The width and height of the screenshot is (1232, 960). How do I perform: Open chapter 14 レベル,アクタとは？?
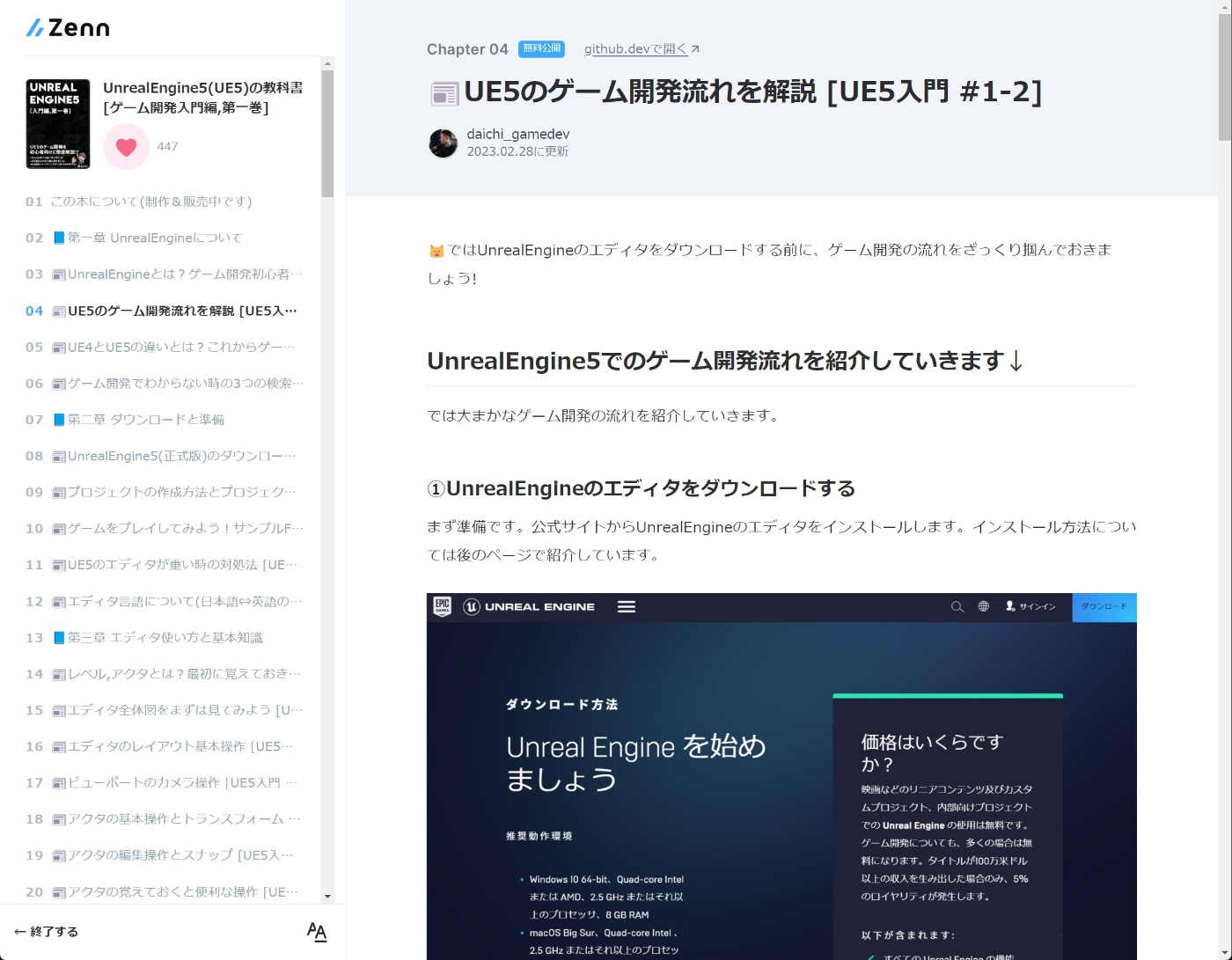(x=165, y=674)
